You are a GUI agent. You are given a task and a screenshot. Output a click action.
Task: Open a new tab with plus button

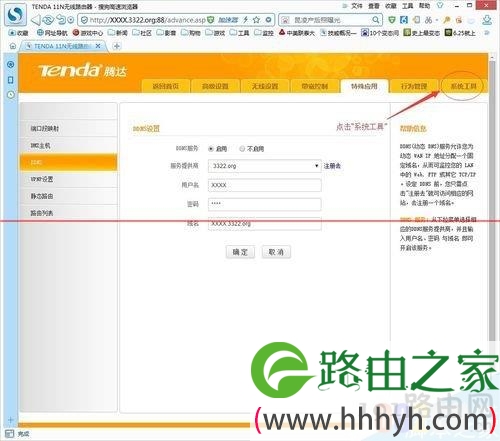[116, 46]
